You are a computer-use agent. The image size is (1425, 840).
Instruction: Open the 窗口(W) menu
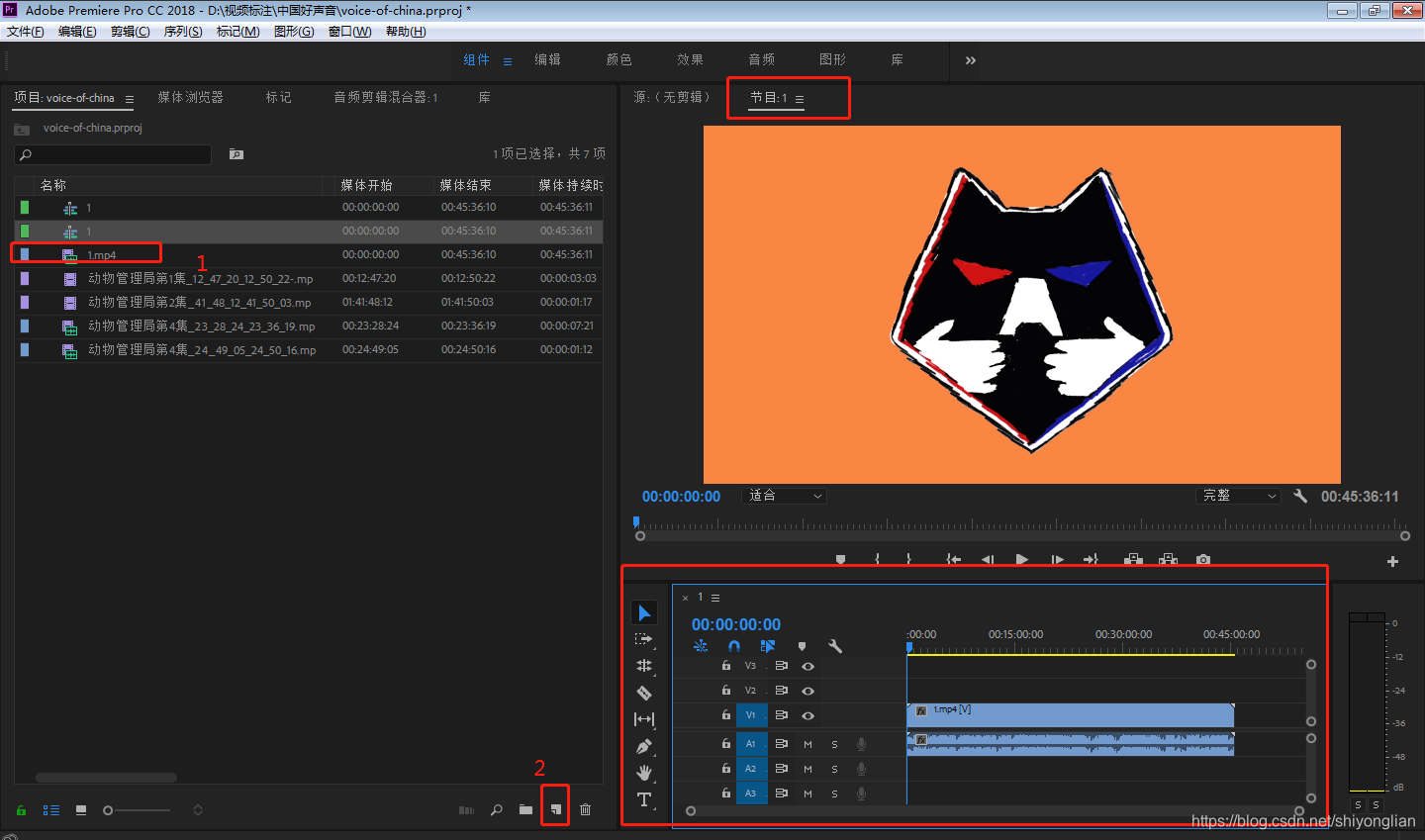coord(350,32)
